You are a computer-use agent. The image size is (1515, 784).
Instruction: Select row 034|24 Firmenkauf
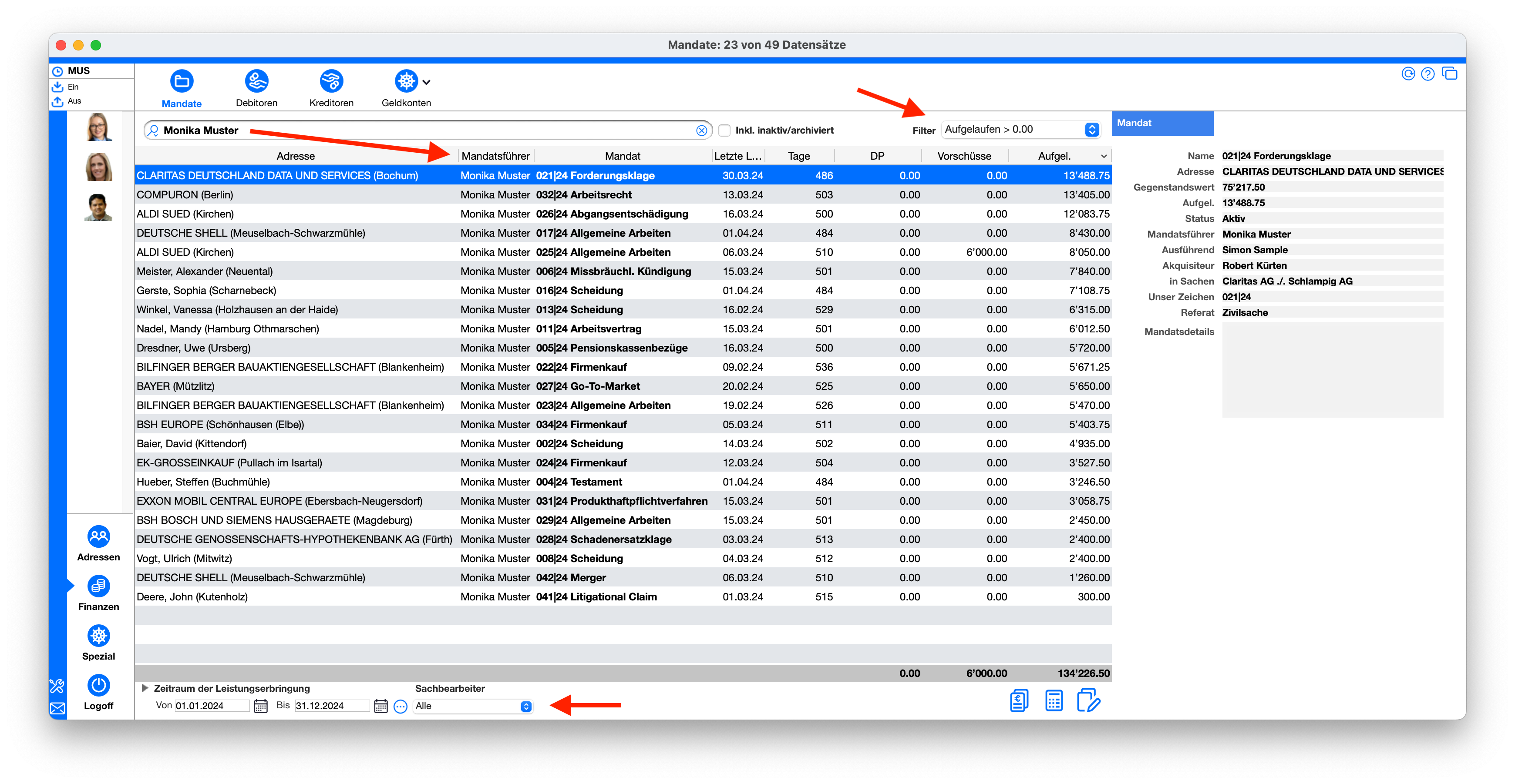(623, 424)
